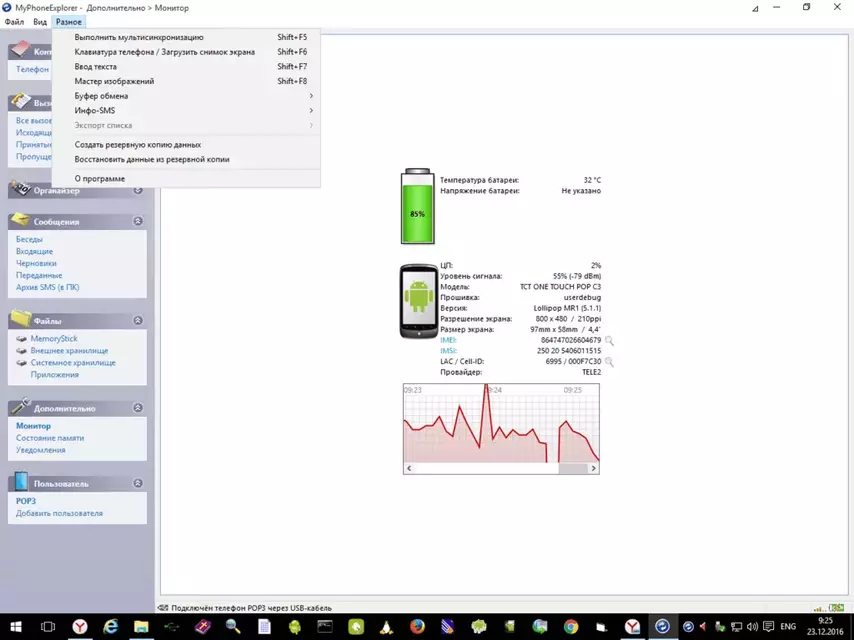
Task: Expand the Буфер обмена submenu arrow
Action: coord(311,96)
